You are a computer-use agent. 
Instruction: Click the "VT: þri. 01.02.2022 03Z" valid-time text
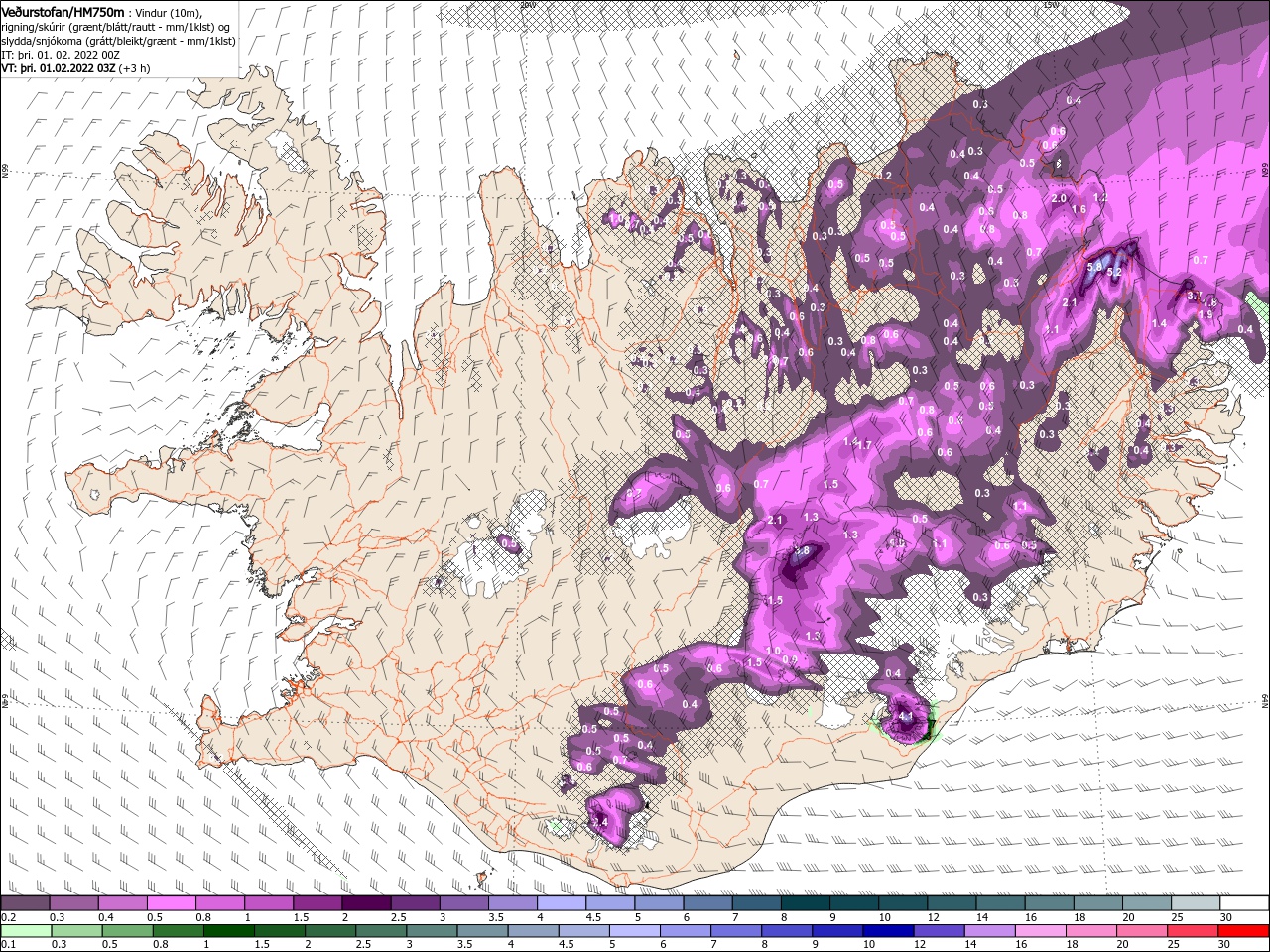[59, 68]
